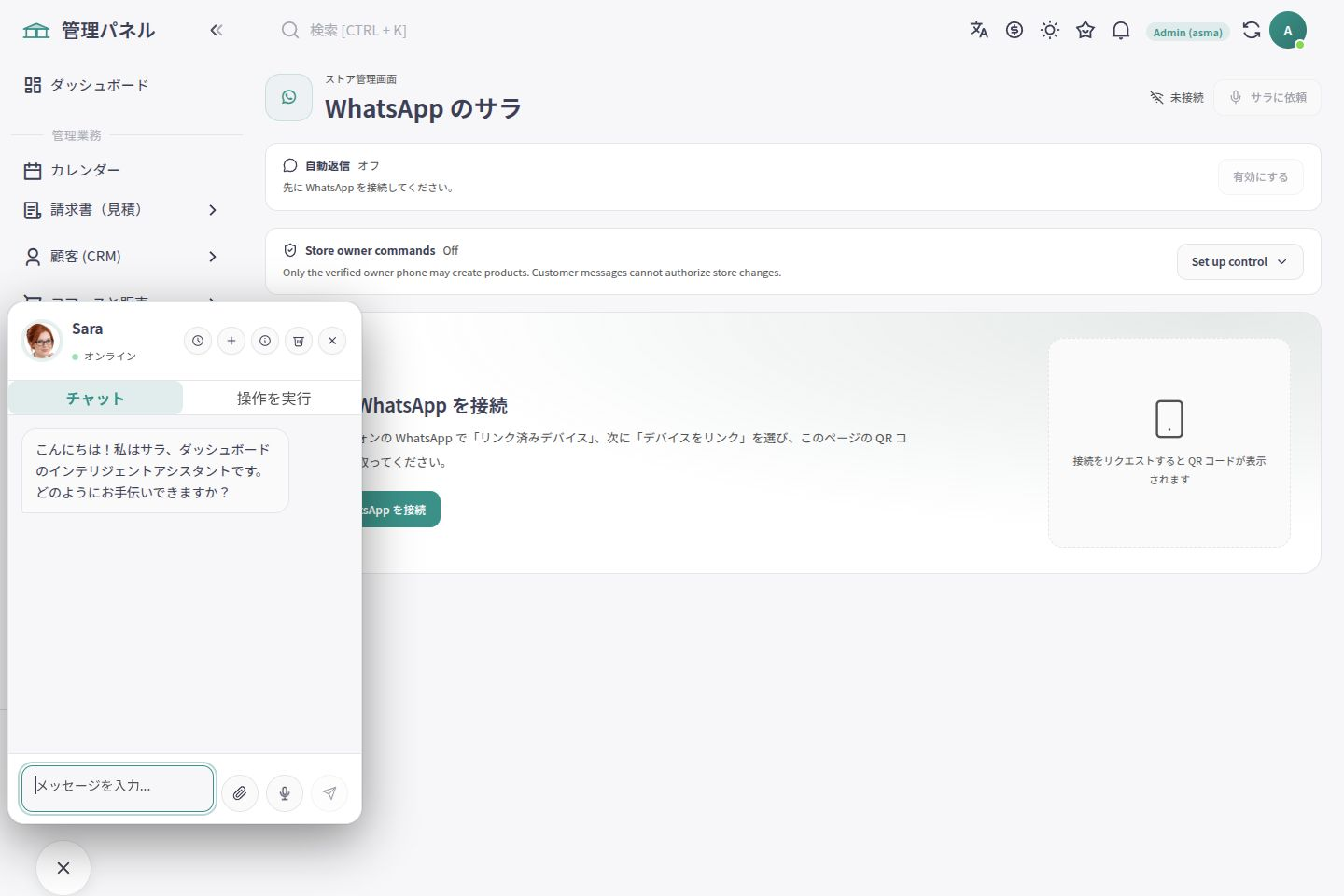Image resolution: width=1344 pixels, height=896 pixels.
Task: Open the favorites star icon
Action: 1085,30
